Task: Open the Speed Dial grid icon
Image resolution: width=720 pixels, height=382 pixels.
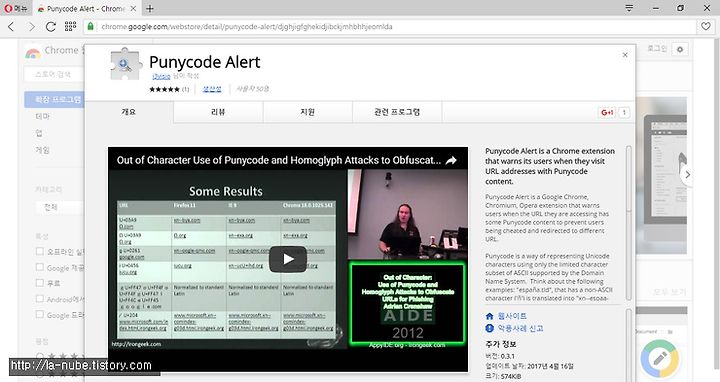Action: (x=70, y=27)
